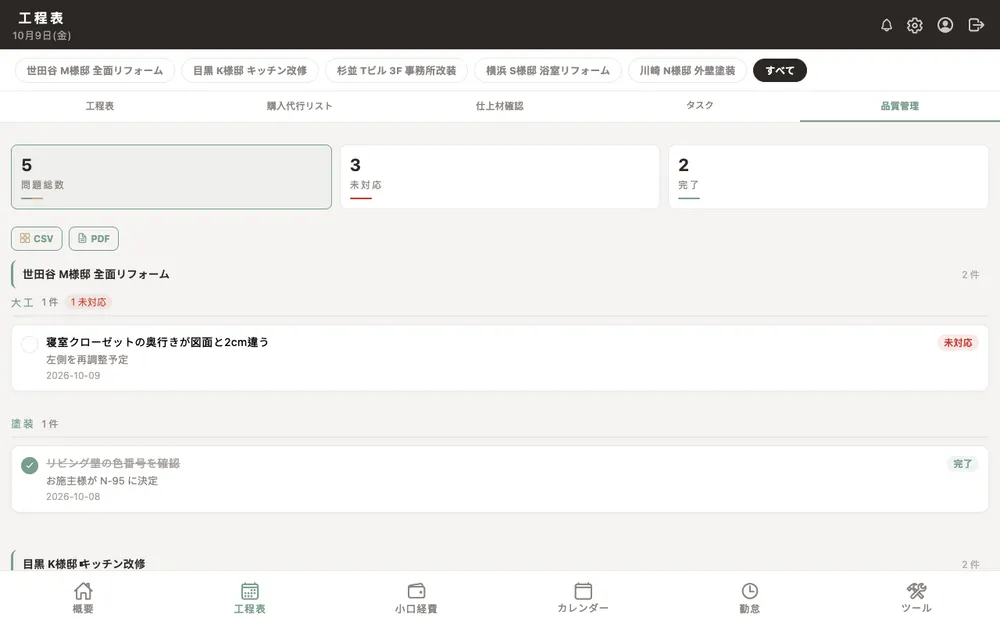Export issues with the CSV button
Image resolution: width=1000 pixels, height=625 pixels.
(x=36, y=239)
